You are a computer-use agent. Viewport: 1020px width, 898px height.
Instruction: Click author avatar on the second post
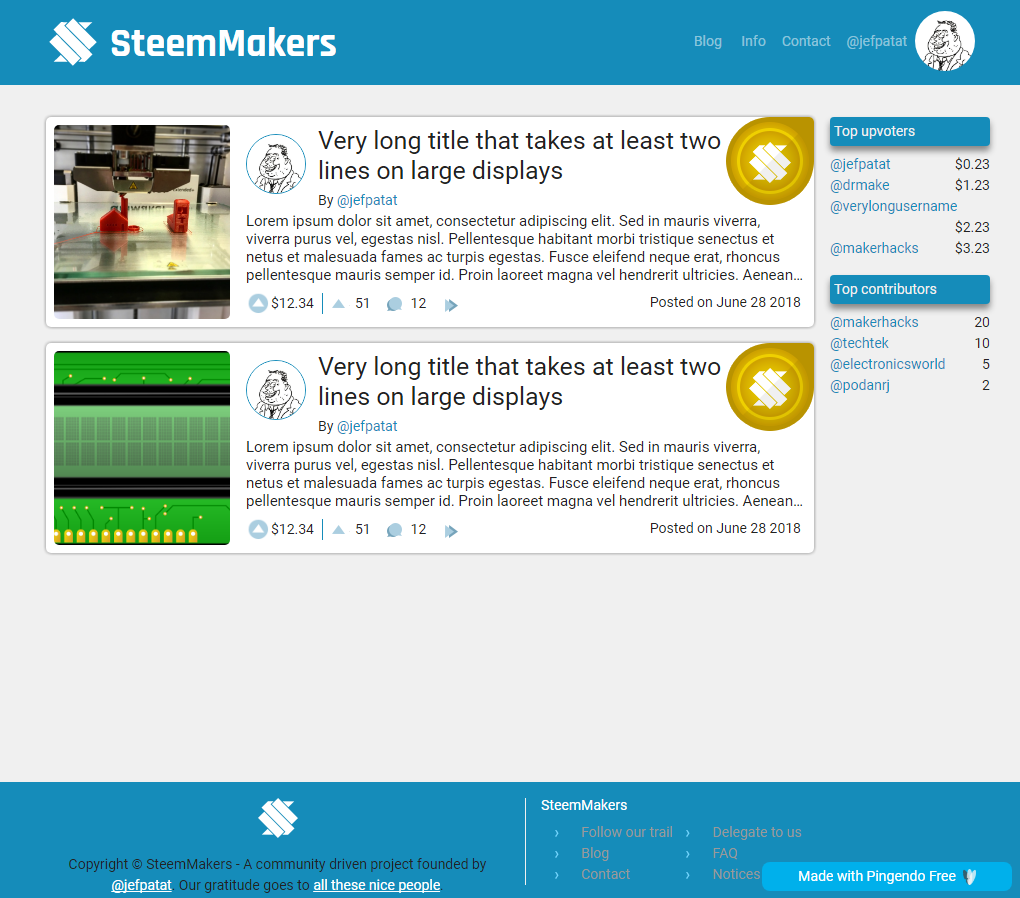pyautogui.click(x=276, y=390)
